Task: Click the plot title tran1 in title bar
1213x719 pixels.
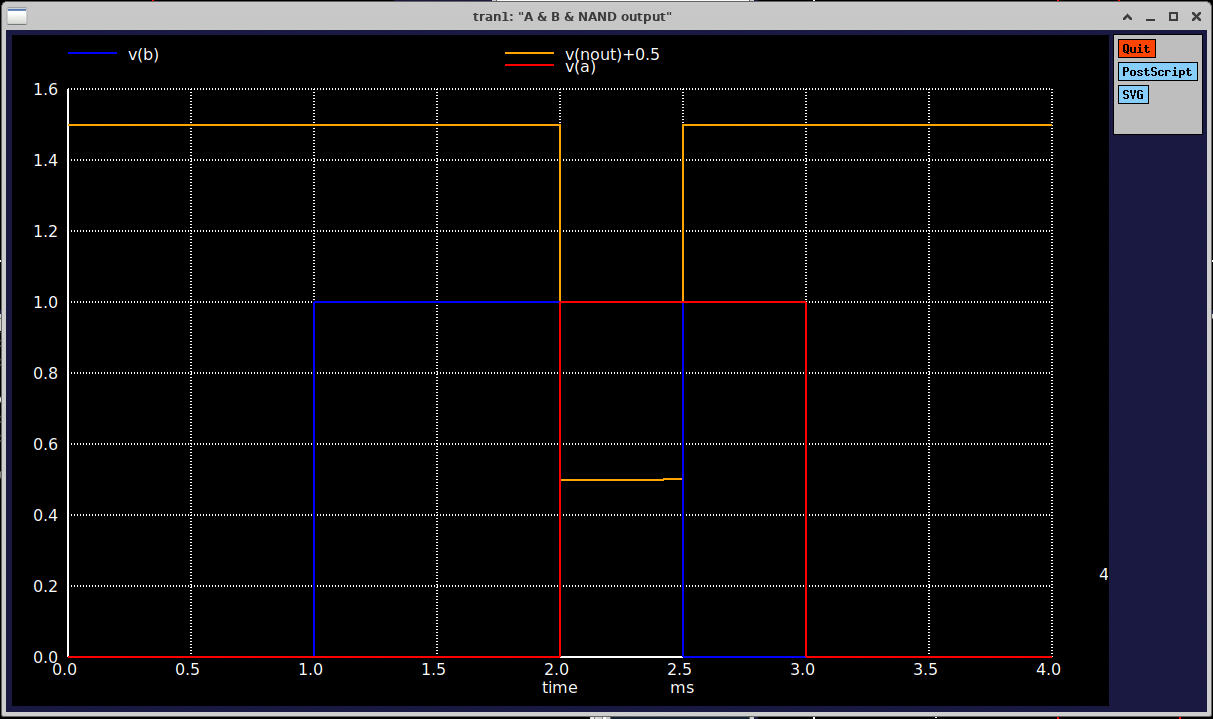Action: click(x=489, y=16)
